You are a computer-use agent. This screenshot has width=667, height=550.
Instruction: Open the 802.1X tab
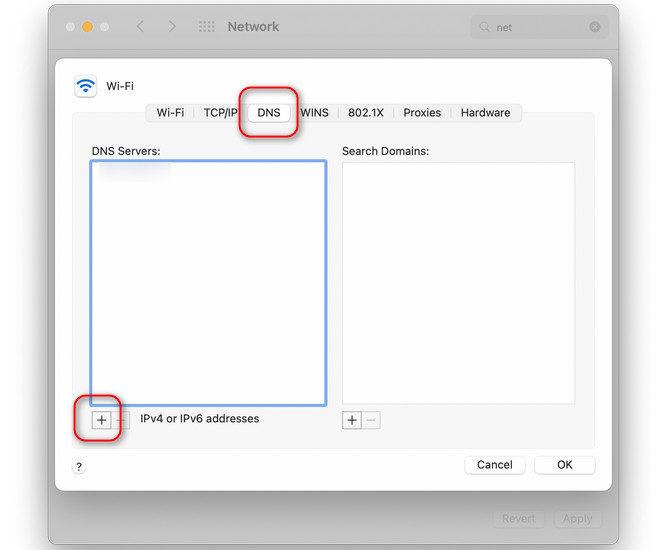click(x=365, y=113)
